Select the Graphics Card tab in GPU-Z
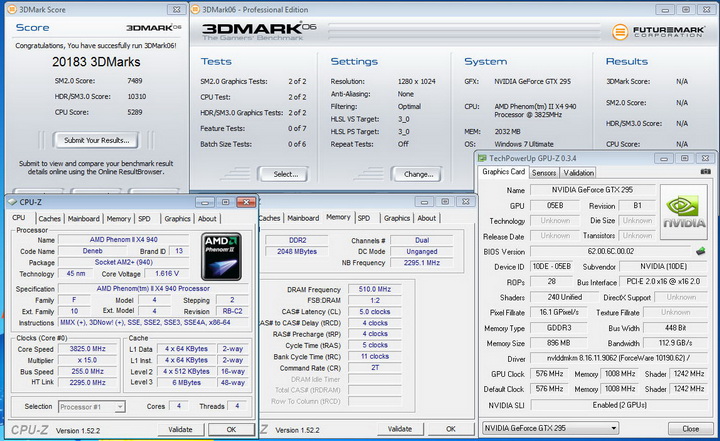The height and width of the screenshot is (441, 720). pyautogui.click(x=503, y=172)
